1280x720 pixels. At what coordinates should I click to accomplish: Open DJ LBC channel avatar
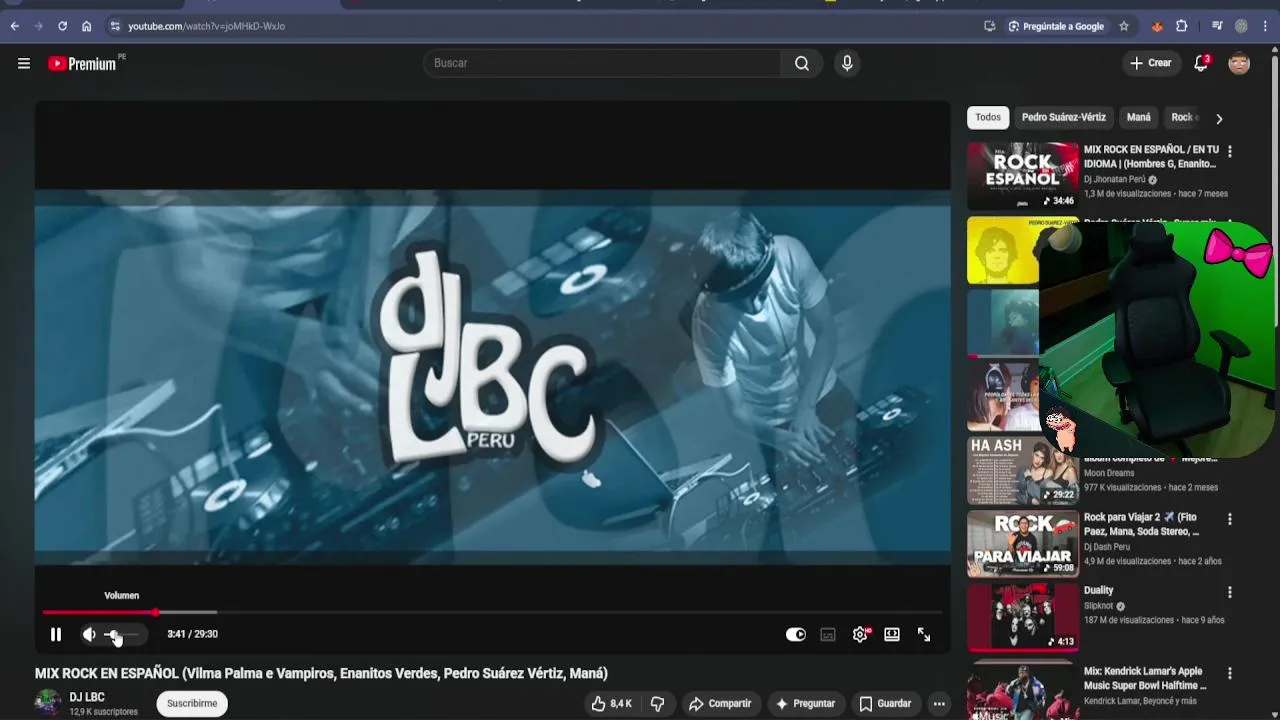(48, 703)
